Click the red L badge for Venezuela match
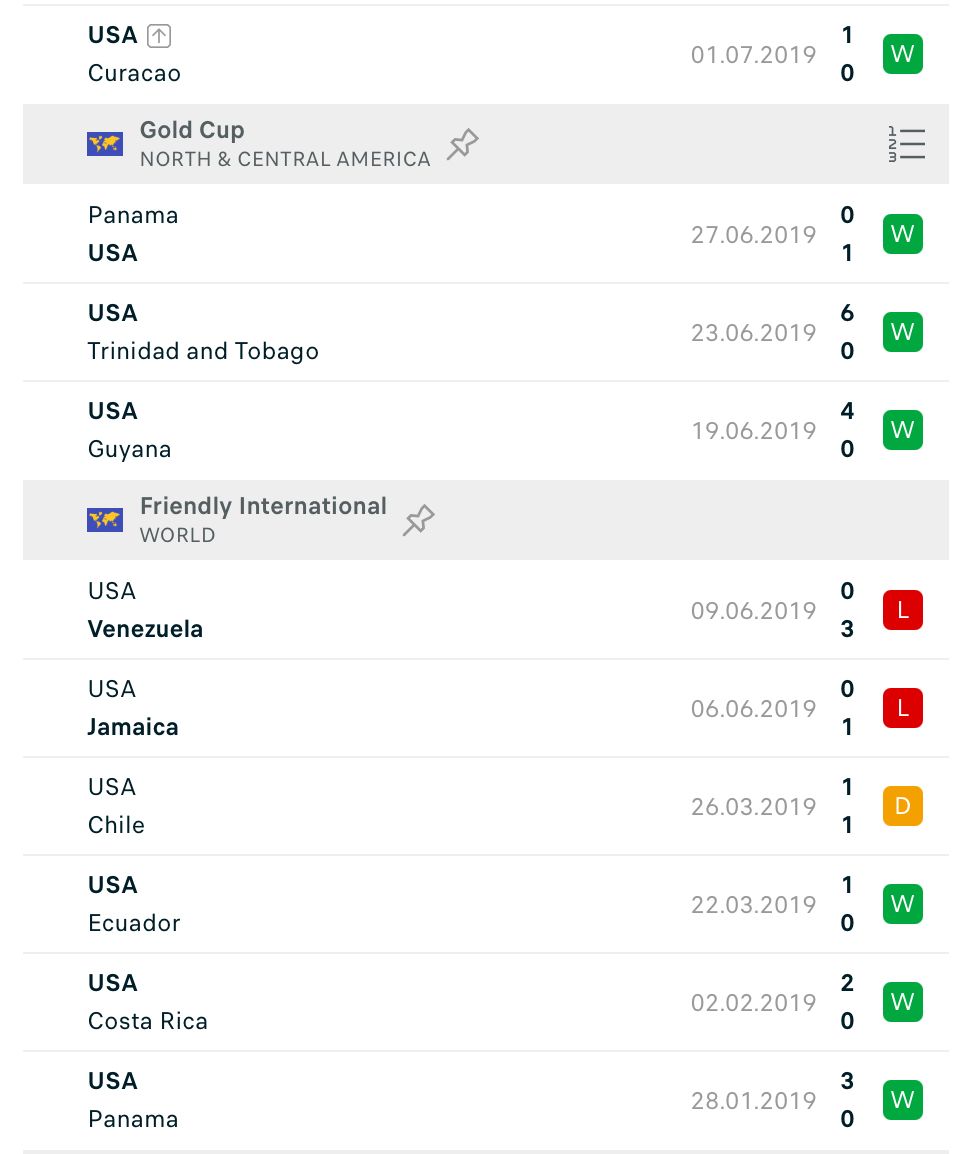The height and width of the screenshot is (1154, 970). pyautogui.click(x=902, y=610)
